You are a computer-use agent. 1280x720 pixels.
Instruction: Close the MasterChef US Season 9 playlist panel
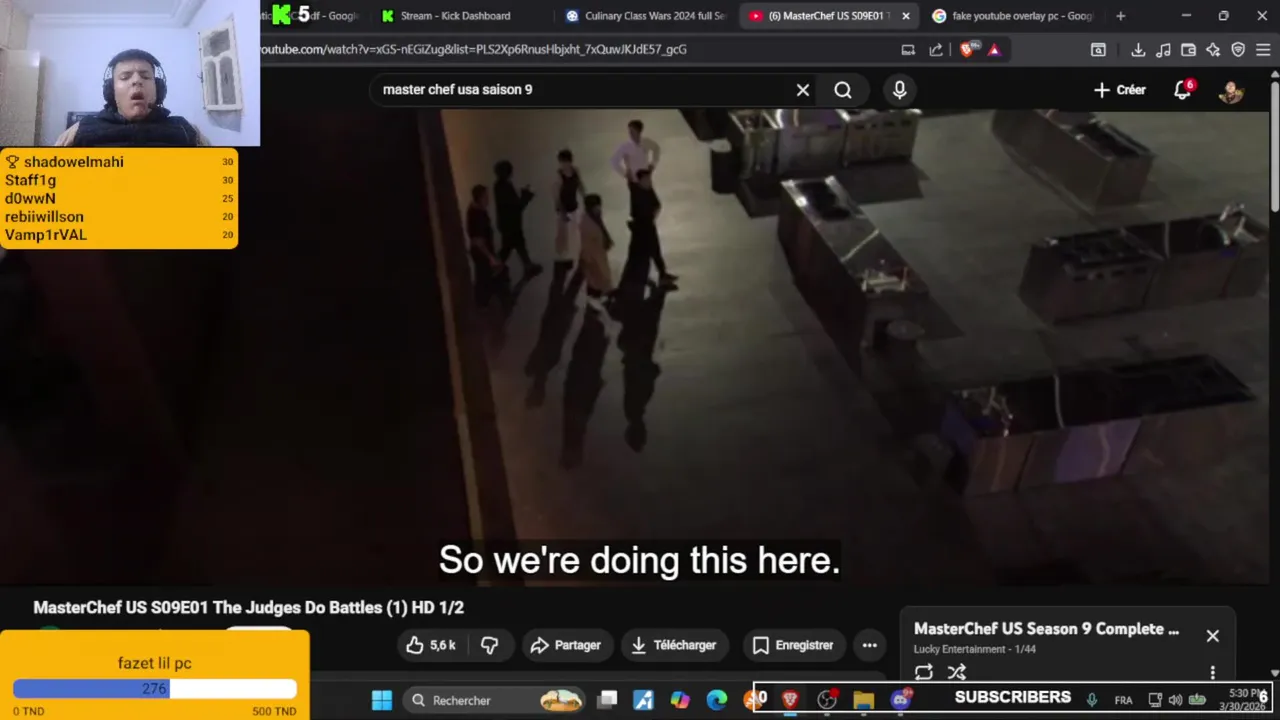pyautogui.click(x=1212, y=636)
